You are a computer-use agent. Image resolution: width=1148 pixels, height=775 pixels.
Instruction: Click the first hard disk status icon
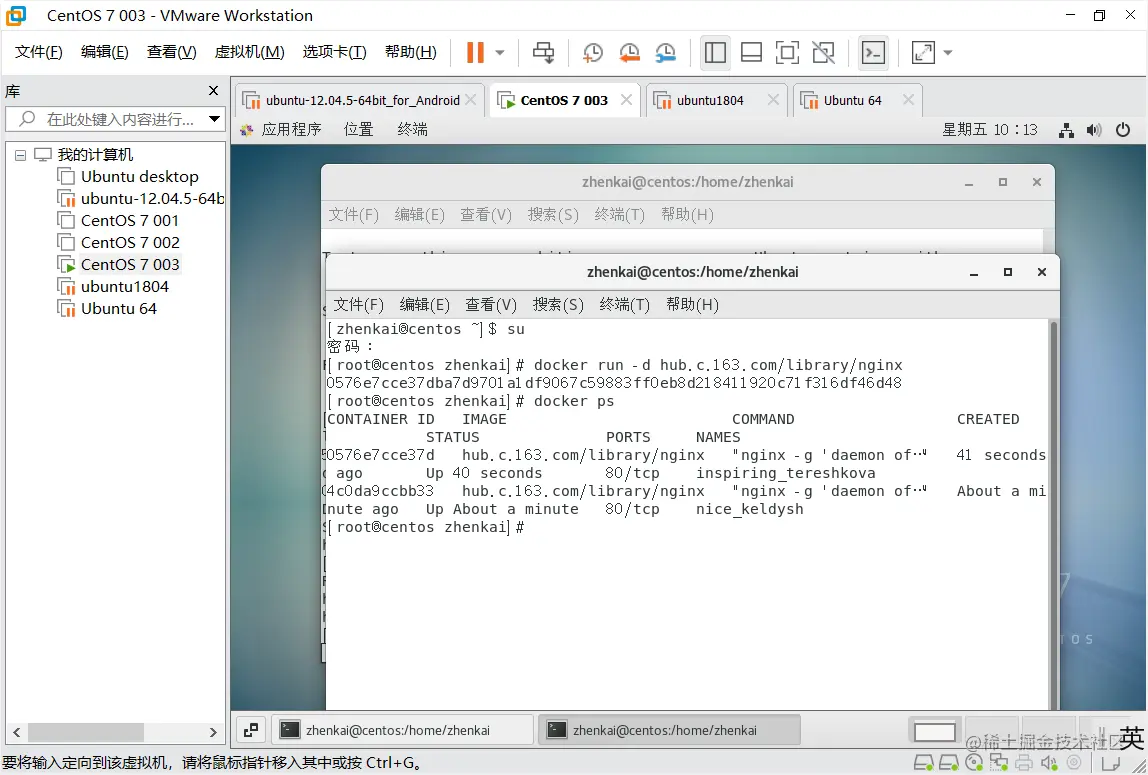pos(922,763)
